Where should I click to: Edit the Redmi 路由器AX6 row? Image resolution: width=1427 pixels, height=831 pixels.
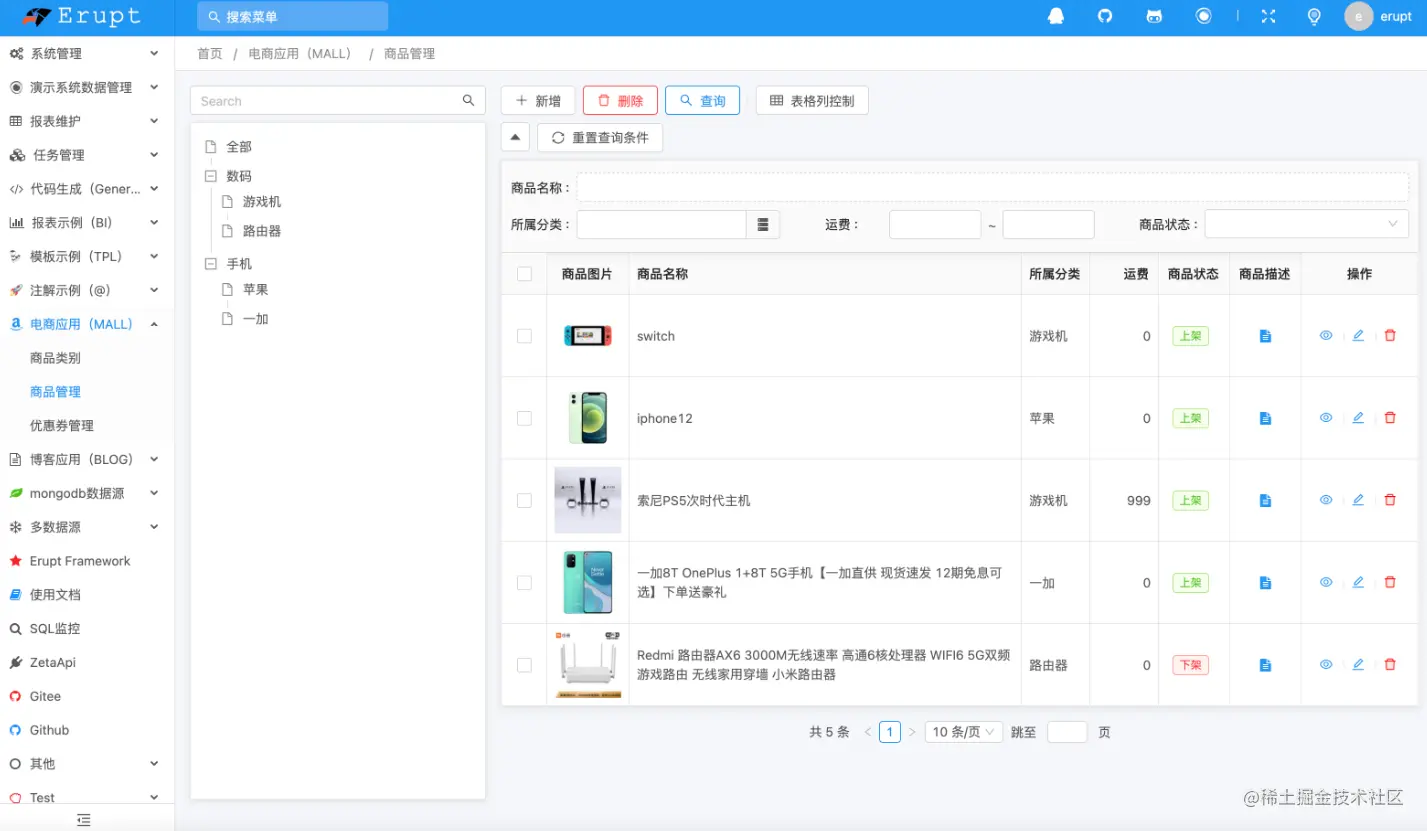[1358, 664]
